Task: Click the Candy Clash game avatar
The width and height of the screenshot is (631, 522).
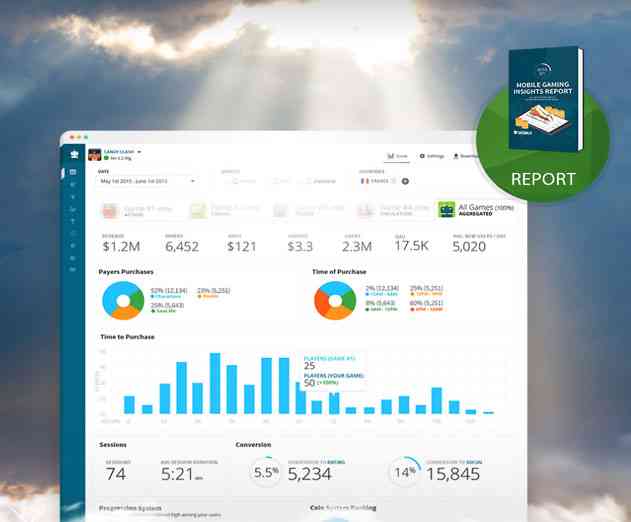Action: (95, 154)
